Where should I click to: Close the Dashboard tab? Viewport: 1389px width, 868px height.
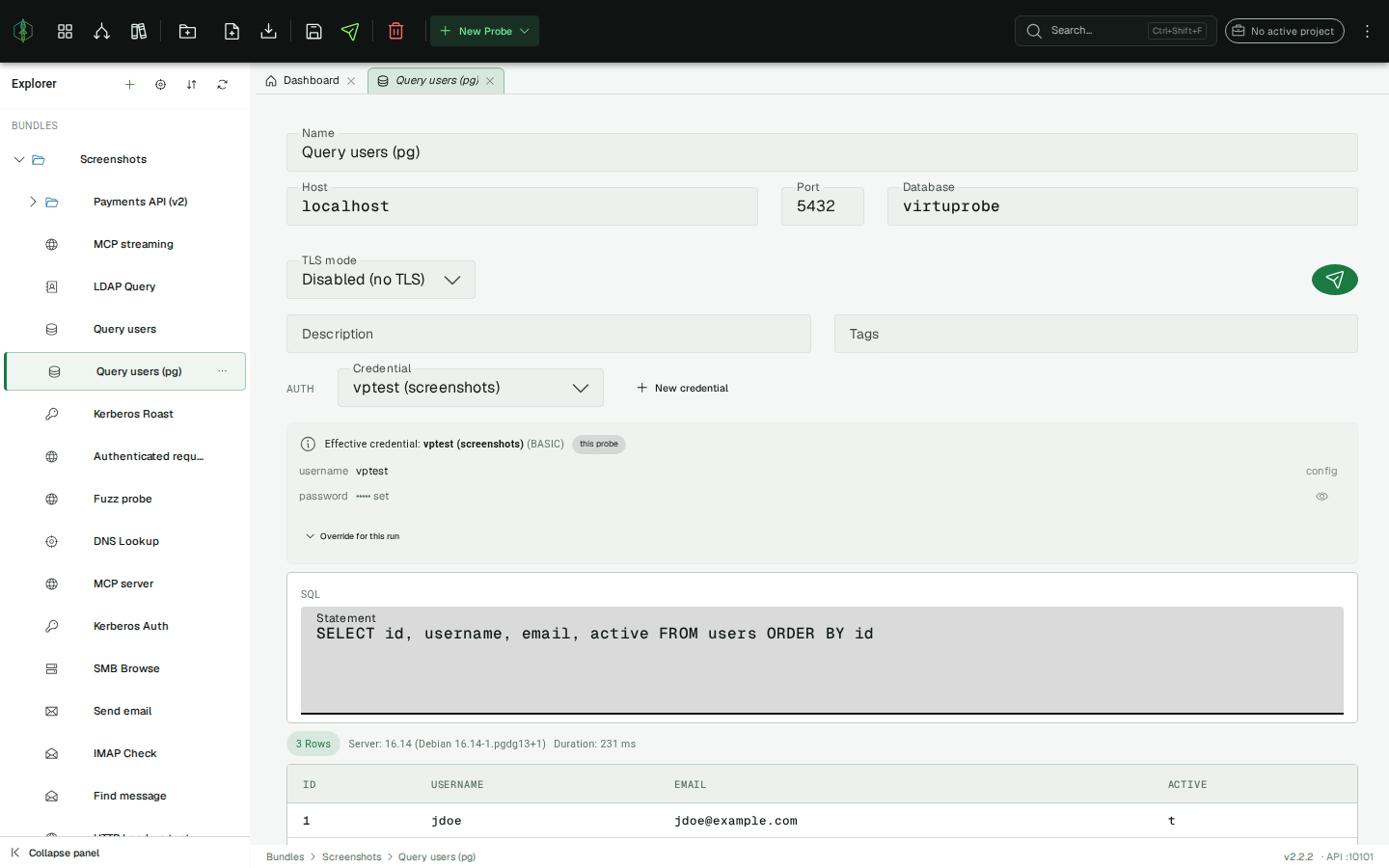click(x=351, y=81)
